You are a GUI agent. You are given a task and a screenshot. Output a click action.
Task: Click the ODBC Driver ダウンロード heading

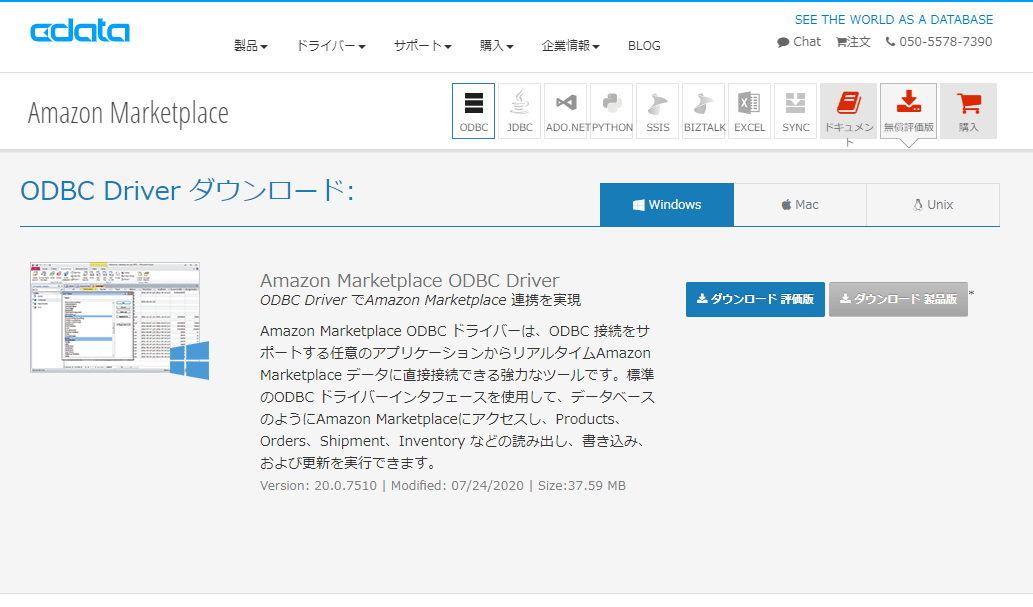[x=187, y=190]
